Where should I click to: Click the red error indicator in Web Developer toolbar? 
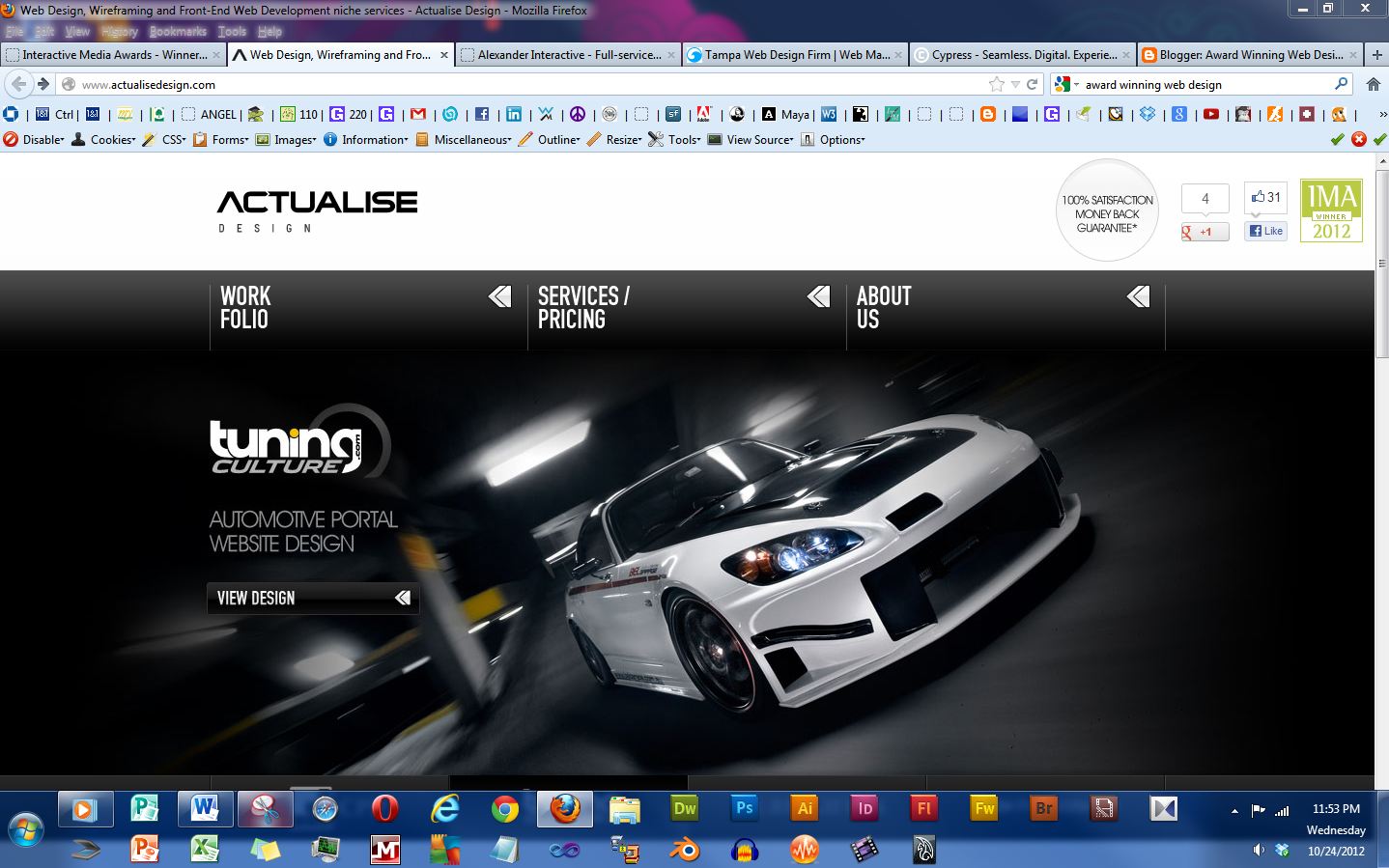1358,139
